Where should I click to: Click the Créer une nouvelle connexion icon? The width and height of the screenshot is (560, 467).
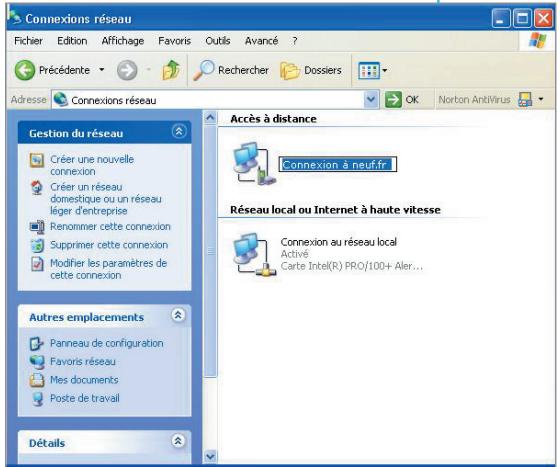[x=37, y=160]
